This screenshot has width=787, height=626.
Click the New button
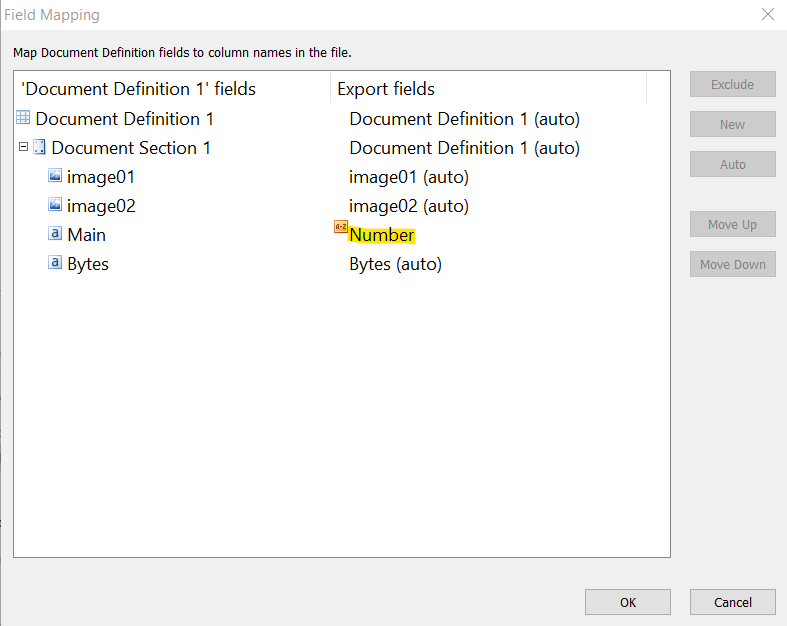click(732, 124)
